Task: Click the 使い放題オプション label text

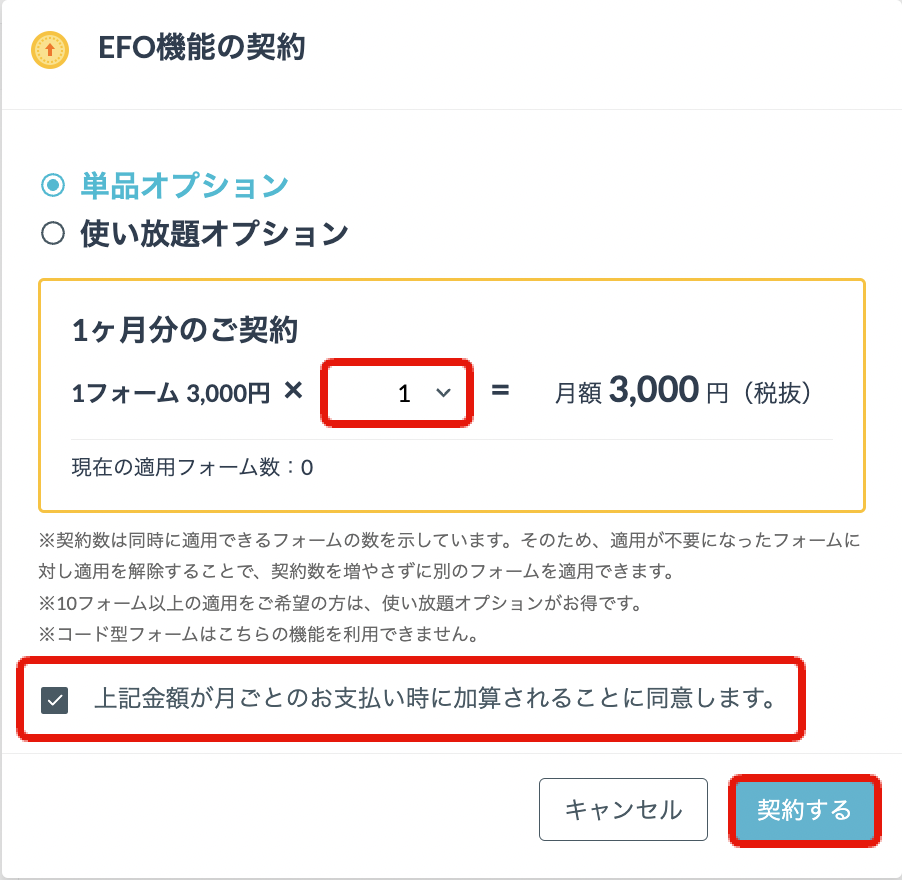Action: point(214,234)
